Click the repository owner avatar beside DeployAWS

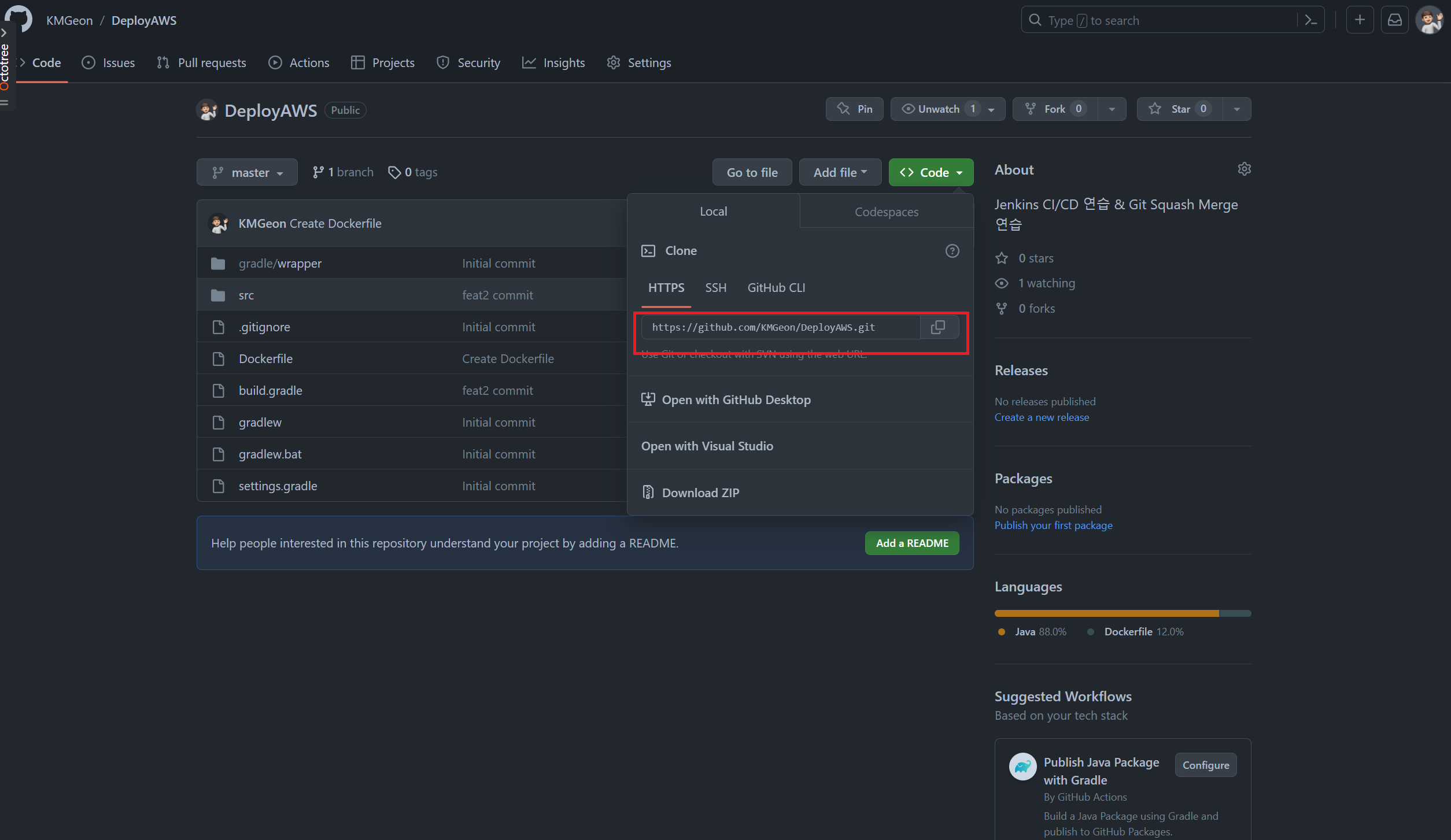click(207, 110)
